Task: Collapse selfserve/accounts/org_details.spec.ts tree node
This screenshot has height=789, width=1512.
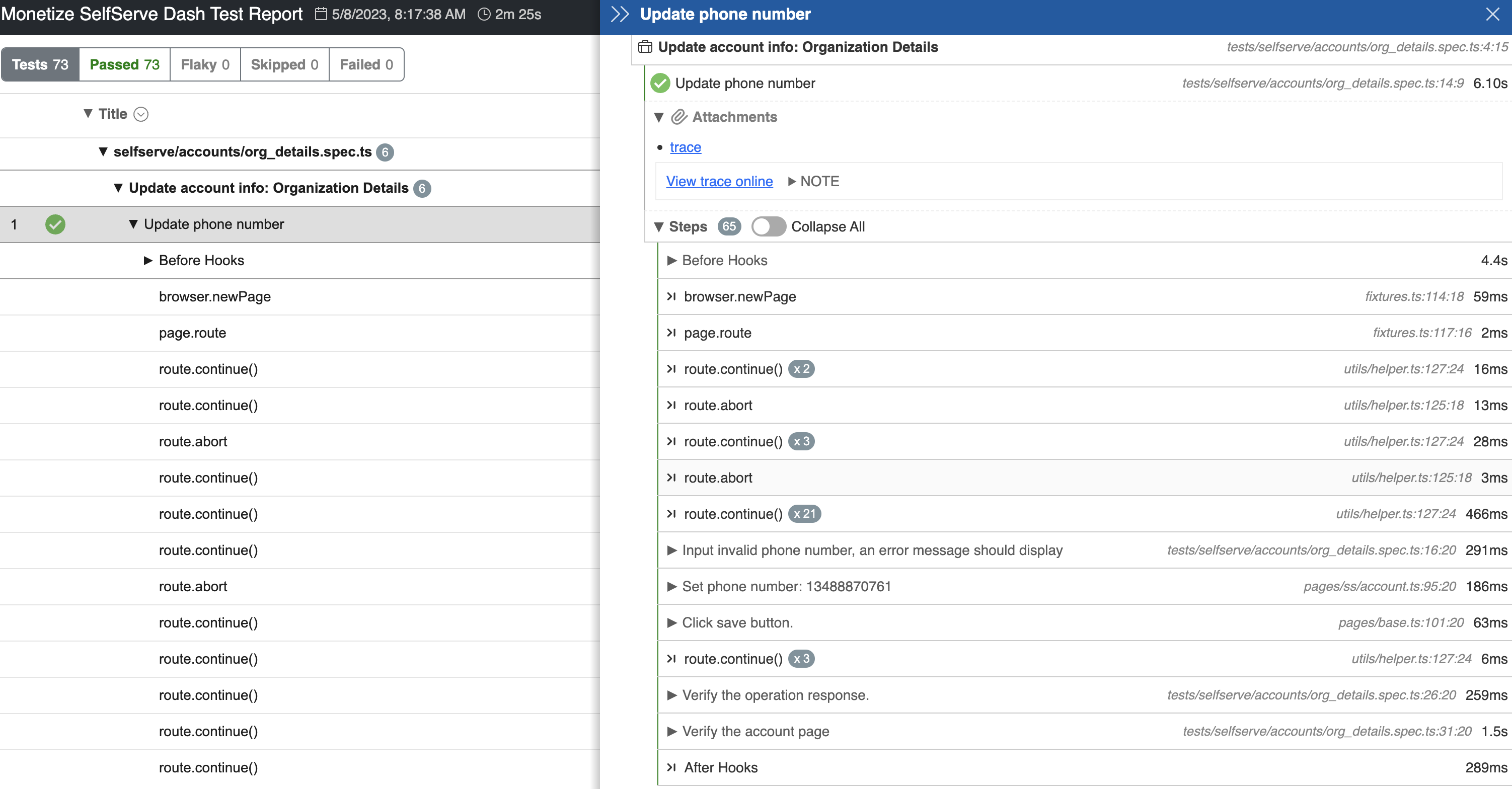Action: pos(103,152)
